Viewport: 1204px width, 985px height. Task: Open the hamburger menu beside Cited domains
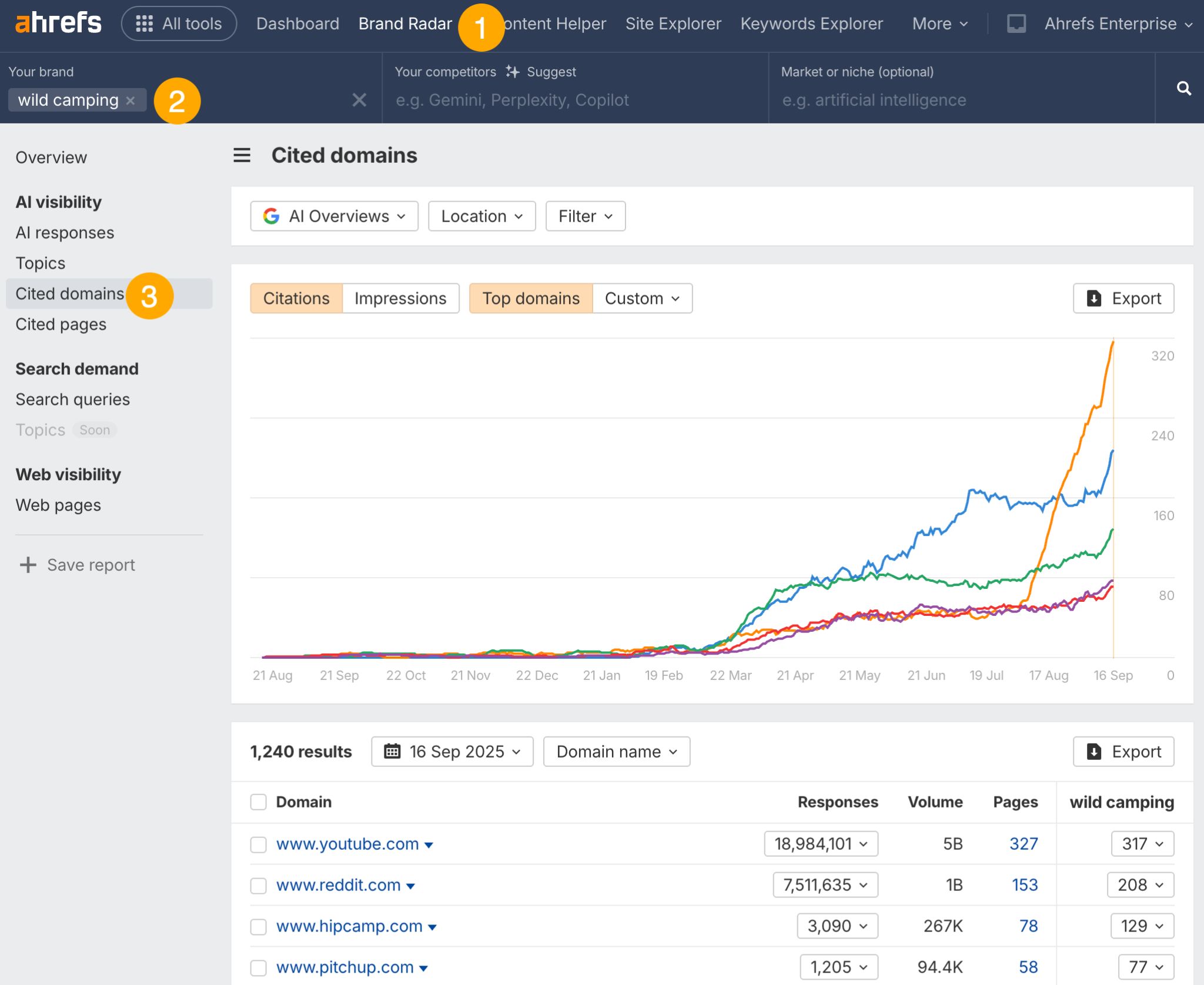[x=242, y=155]
